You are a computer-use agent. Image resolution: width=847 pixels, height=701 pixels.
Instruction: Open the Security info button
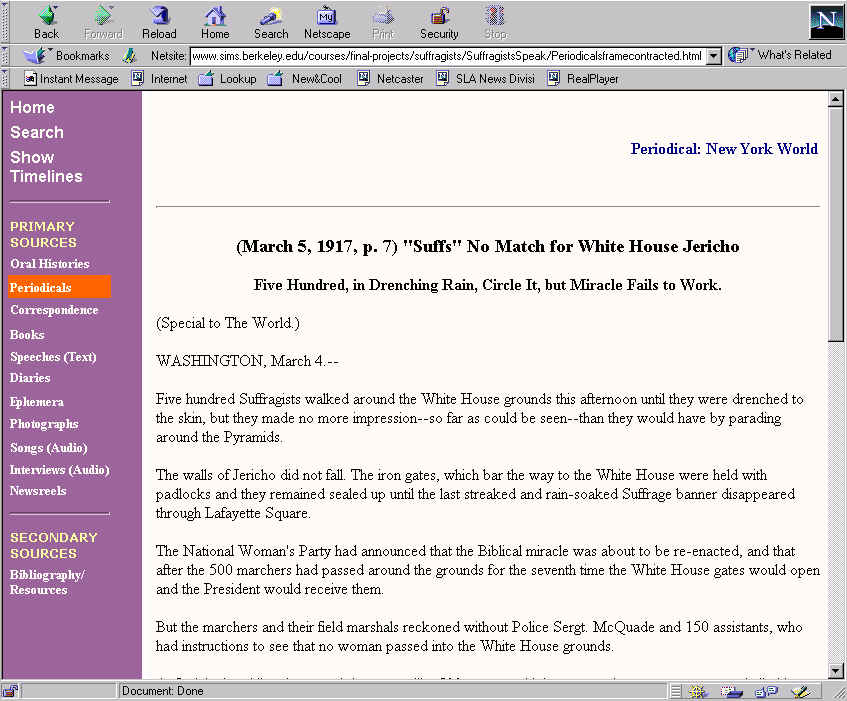[439, 23]
